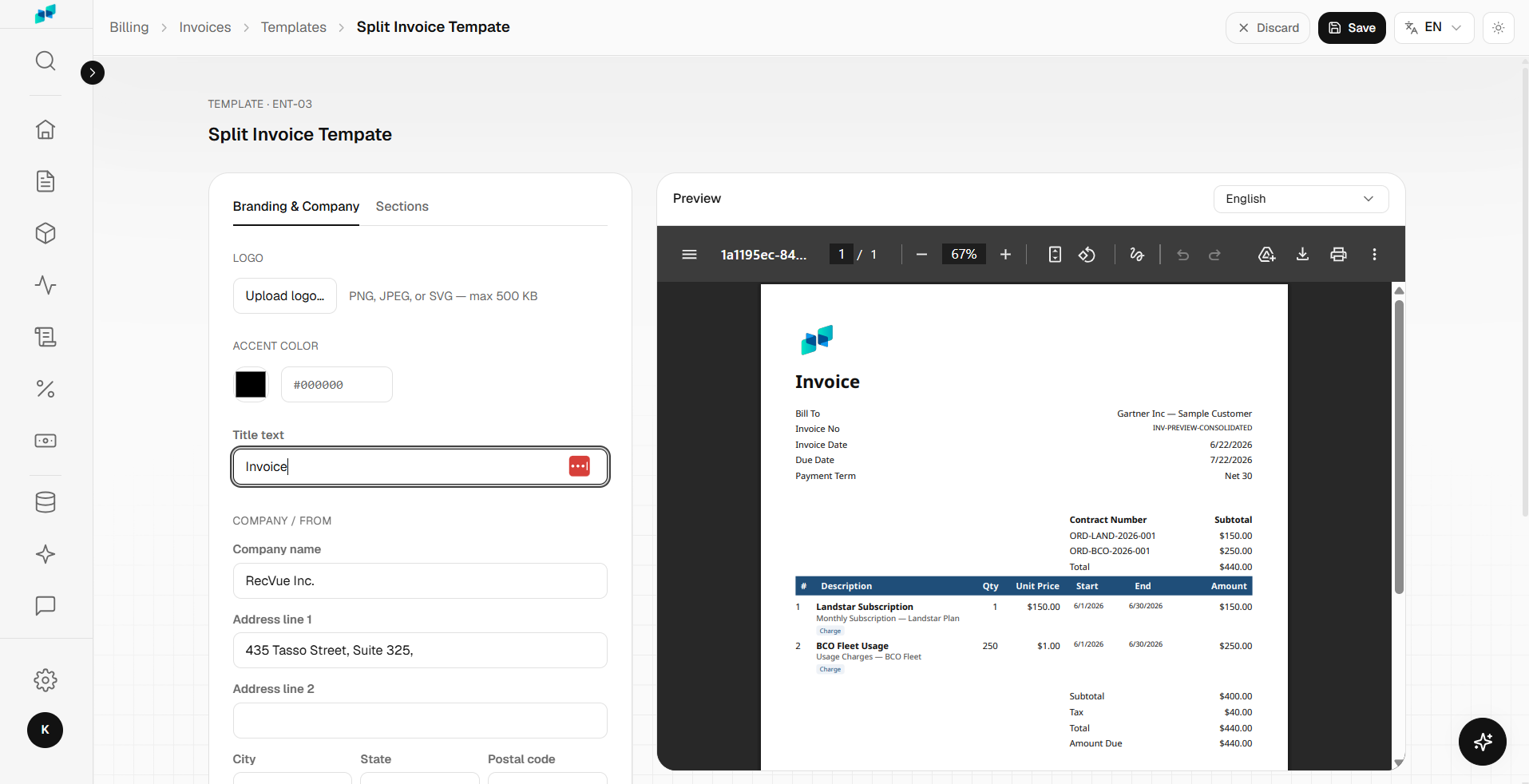Focus the empty Address line 2 field
This screenshot has height=784, width=1529.
click(x=420, y=721)
